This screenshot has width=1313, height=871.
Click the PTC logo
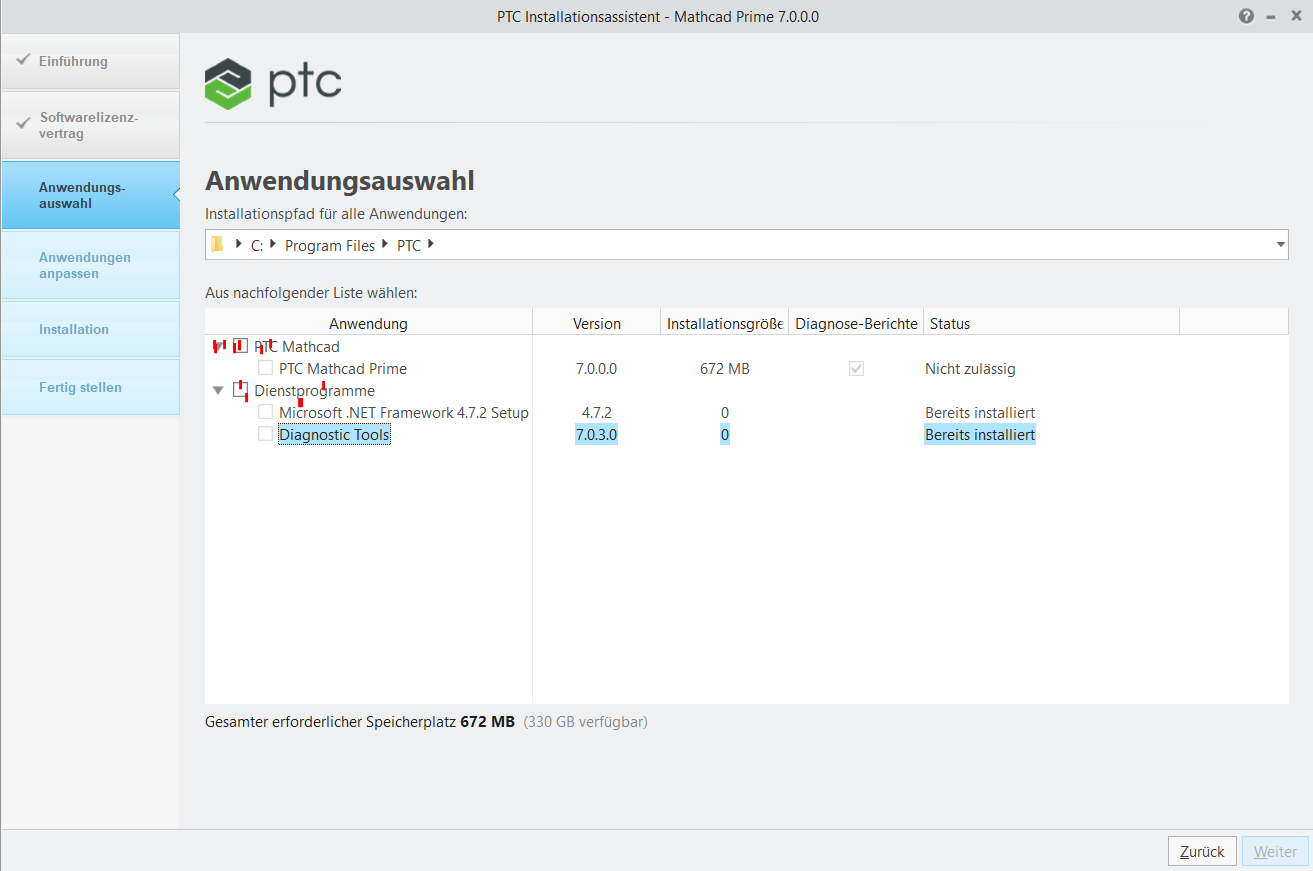(x=273, y=84)
